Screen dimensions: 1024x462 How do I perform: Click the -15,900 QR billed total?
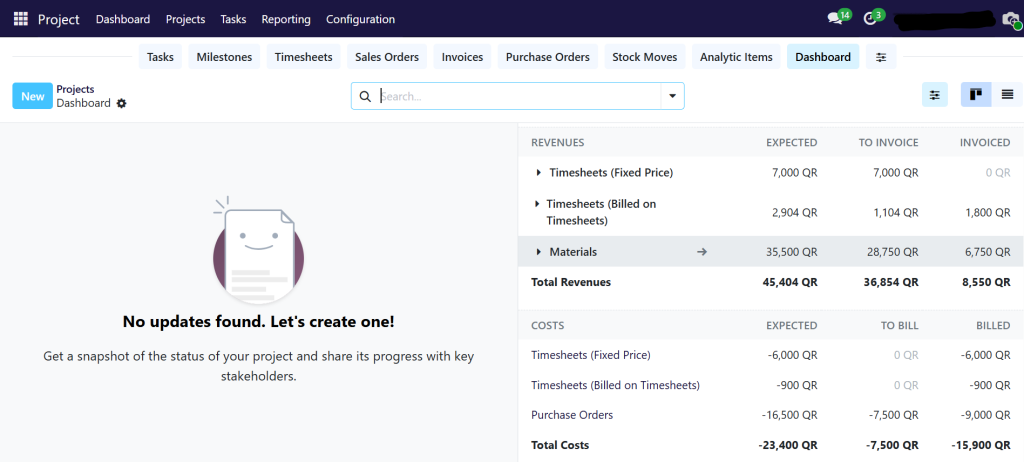(981, 445)
